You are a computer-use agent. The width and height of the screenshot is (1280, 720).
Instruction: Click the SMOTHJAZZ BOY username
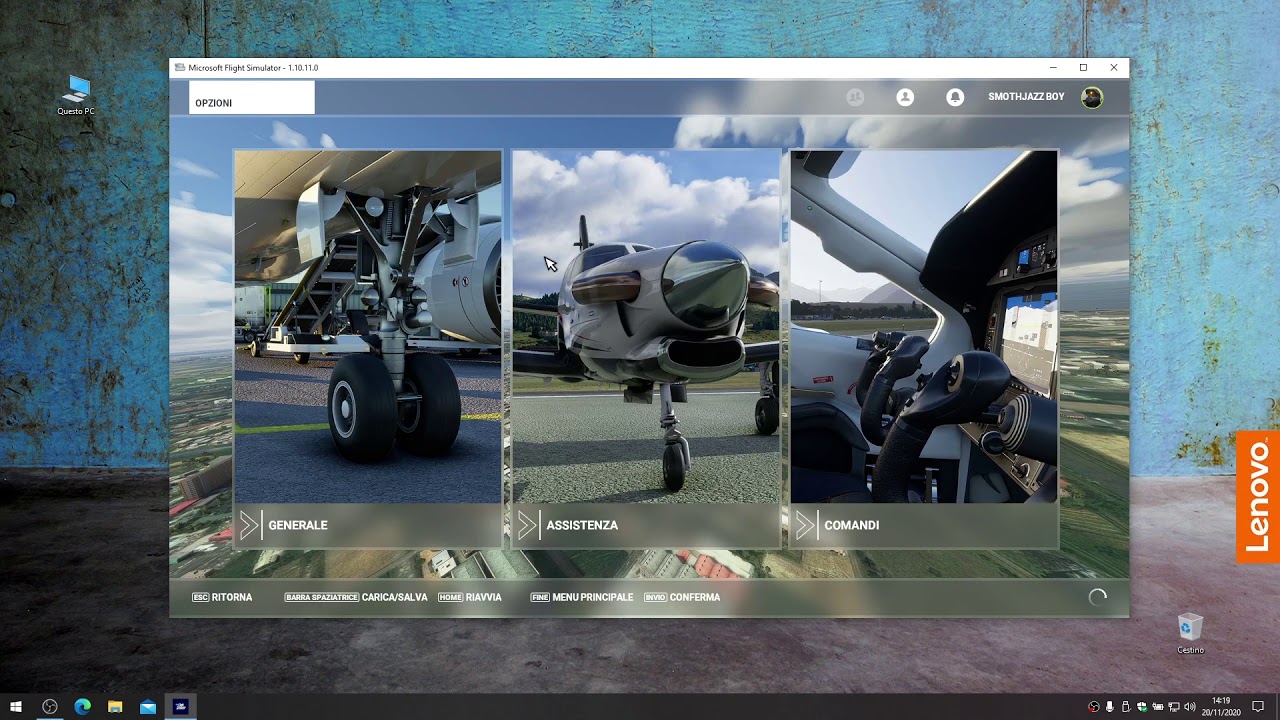(x=1026, y=97)
